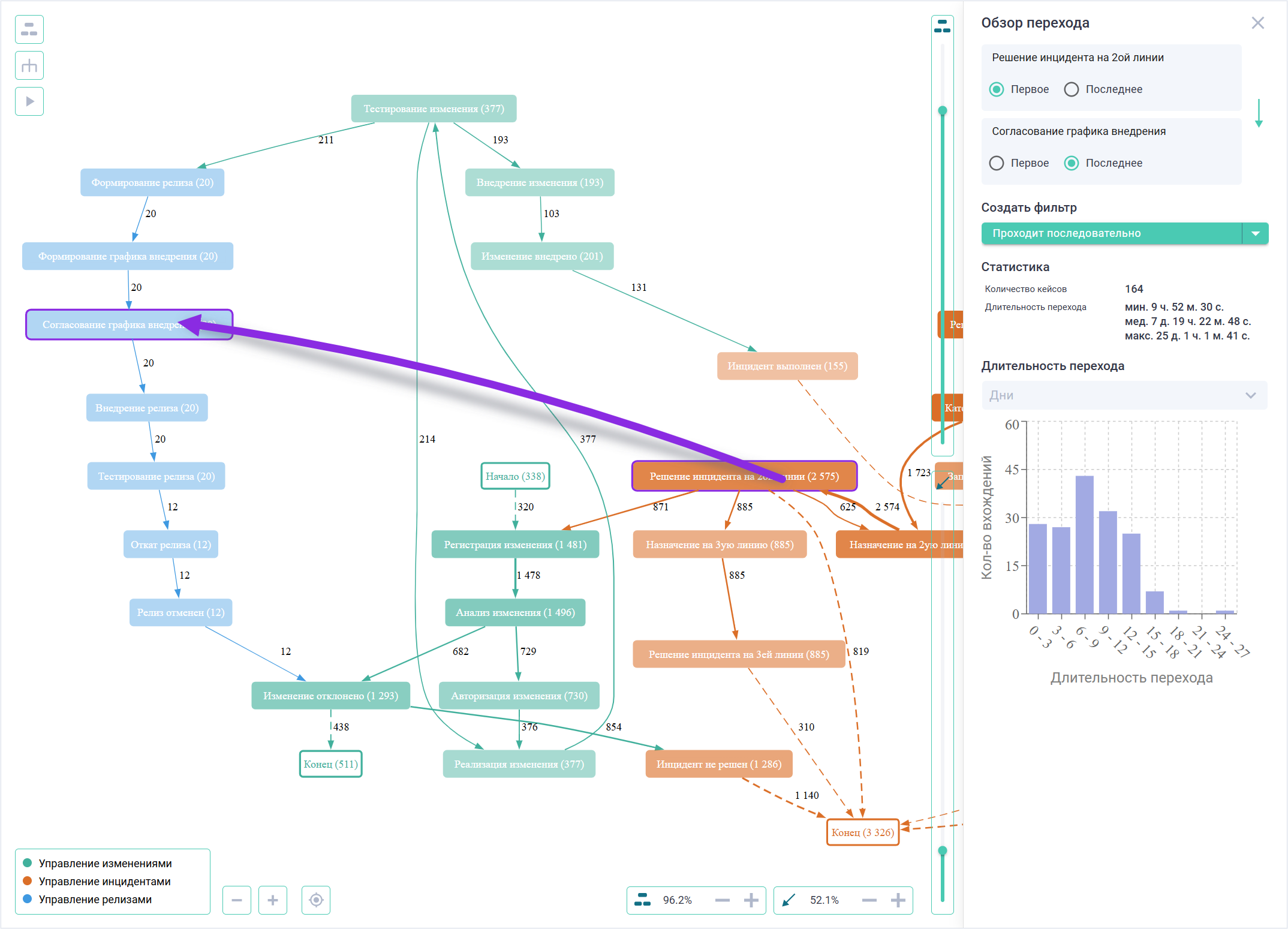
Task: Click the Инцидент выполнен node
Action: [787, 366]
